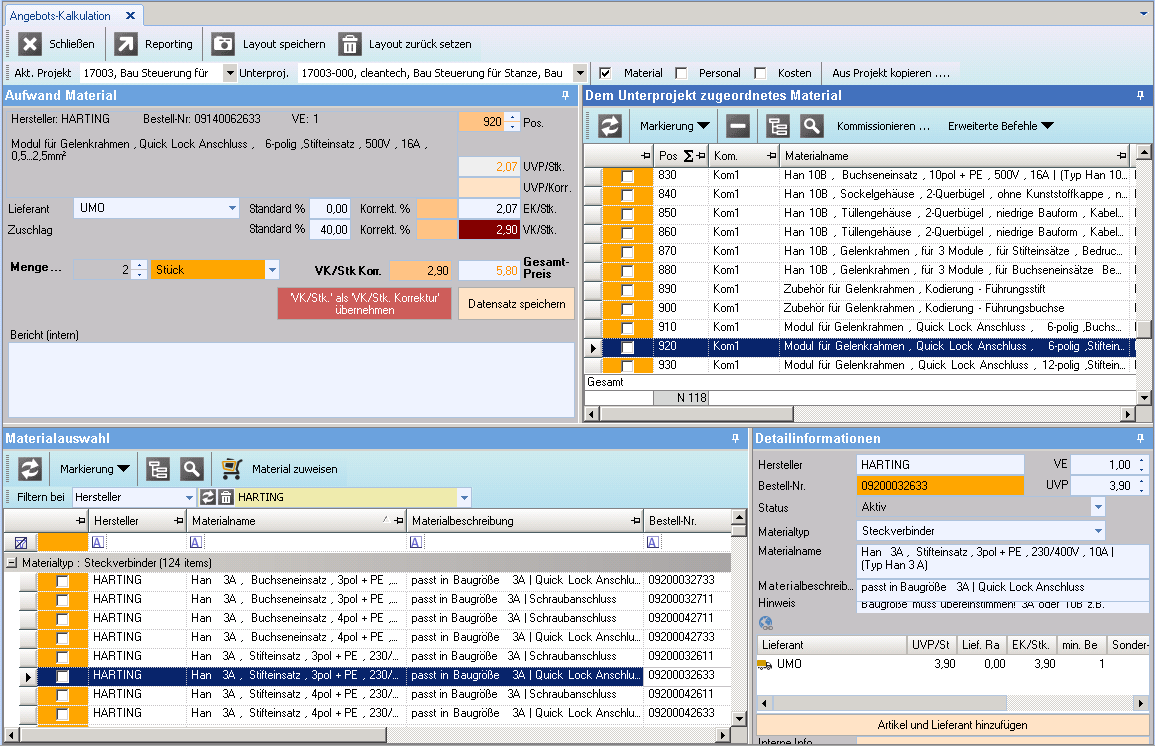Enable the Kosten checkbox
This screenshot has width=1155, height=746.
click(760, 73)
